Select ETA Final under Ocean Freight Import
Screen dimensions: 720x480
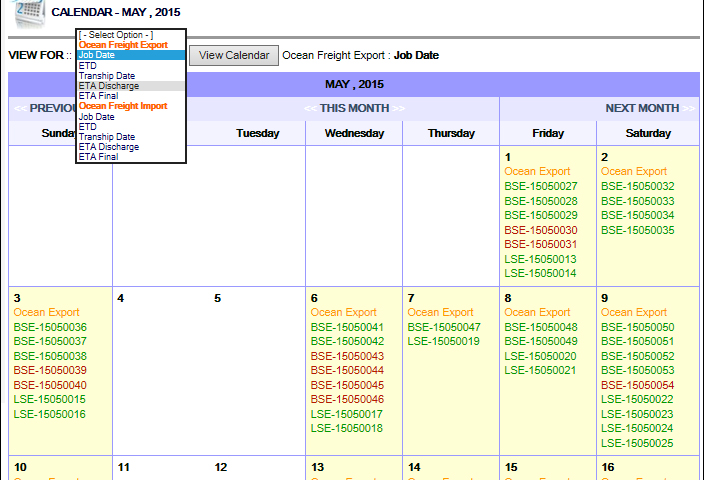131,157
